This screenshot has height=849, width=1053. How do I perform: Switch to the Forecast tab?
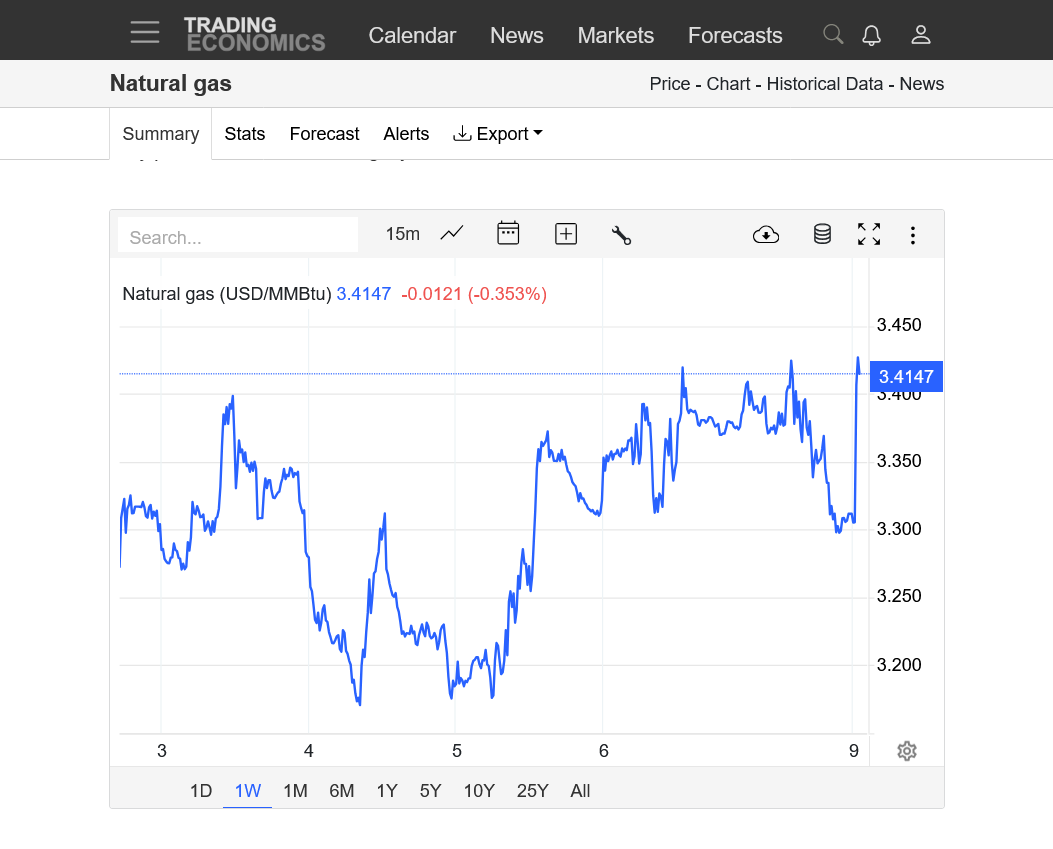pos(324,134)
